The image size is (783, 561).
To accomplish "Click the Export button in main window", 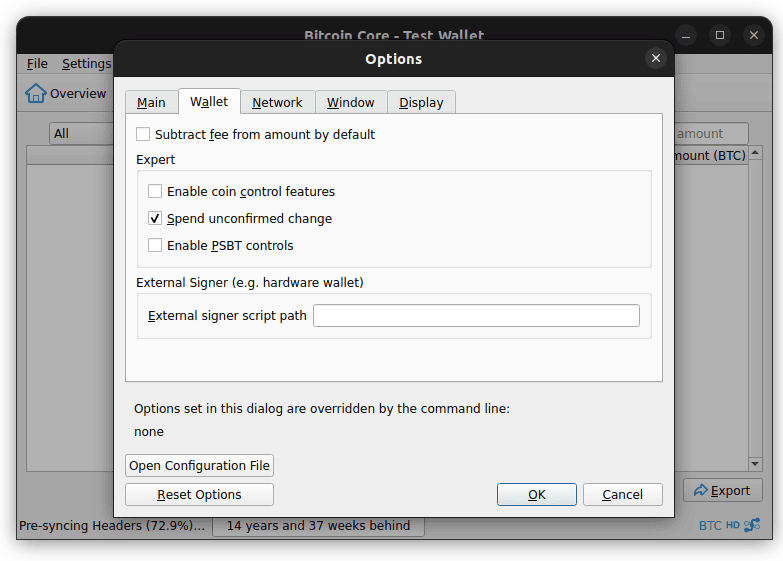I will click(x=723, y=491).
